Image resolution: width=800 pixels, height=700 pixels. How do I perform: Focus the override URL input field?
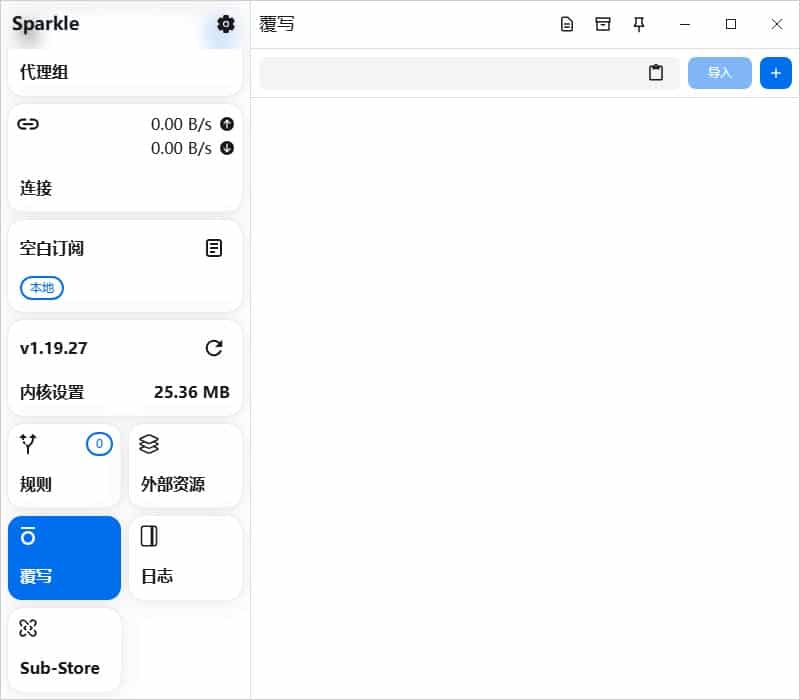pos(452,73)
